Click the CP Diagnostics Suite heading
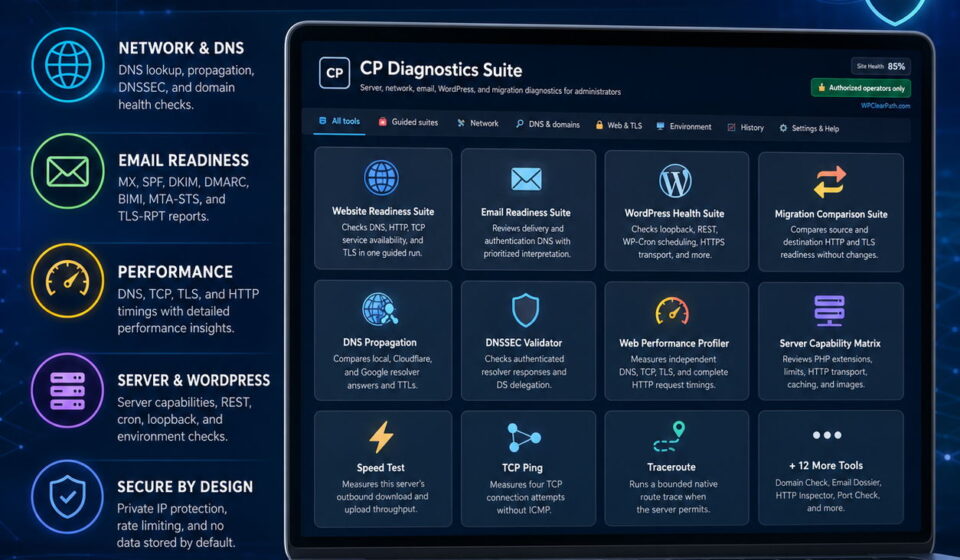The image size is (960, 560). click(441, 69)
